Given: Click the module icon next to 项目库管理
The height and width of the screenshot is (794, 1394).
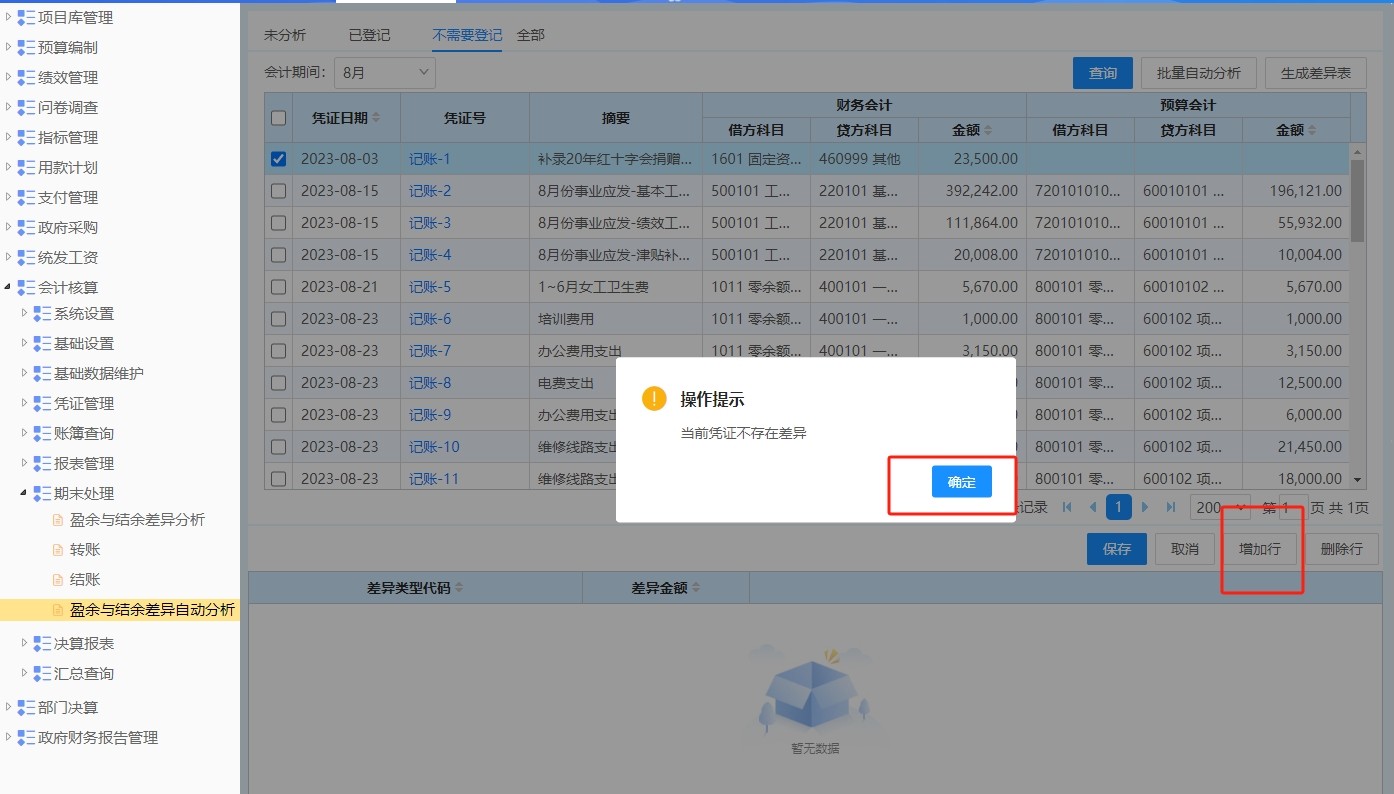Looking at the screenshot, I should point(26,17).
